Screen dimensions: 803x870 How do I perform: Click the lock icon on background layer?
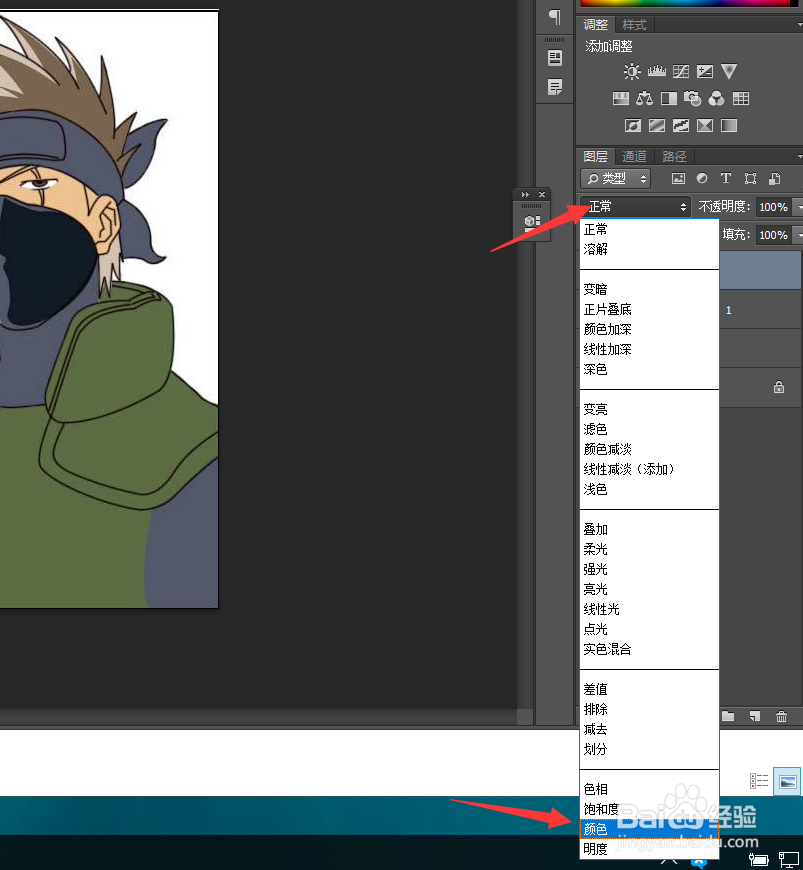779,387
